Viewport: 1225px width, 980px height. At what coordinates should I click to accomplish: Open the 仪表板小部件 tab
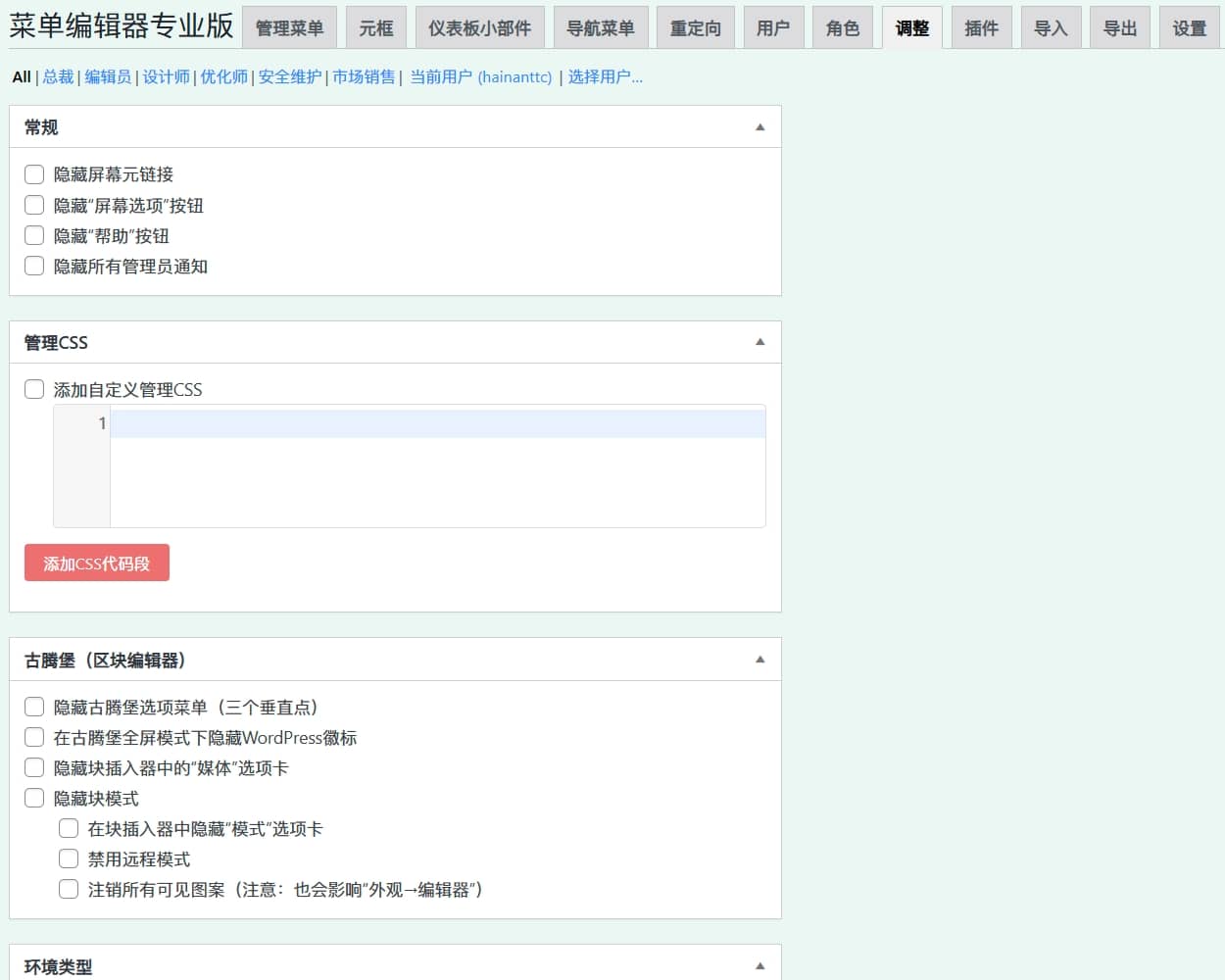[x=479, y=28]
